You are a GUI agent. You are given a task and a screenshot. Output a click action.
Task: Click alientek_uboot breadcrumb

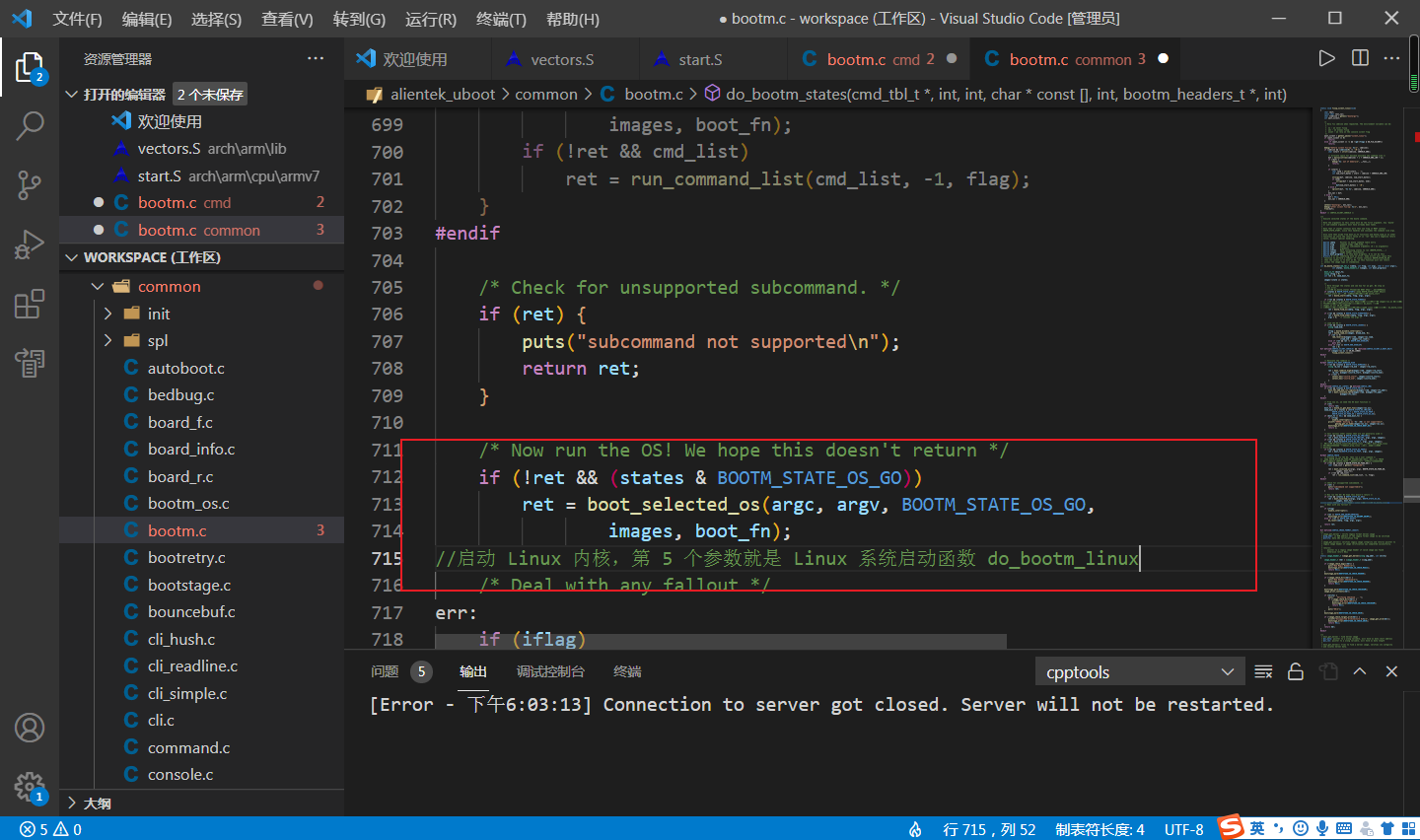click(x=443, y=94)
